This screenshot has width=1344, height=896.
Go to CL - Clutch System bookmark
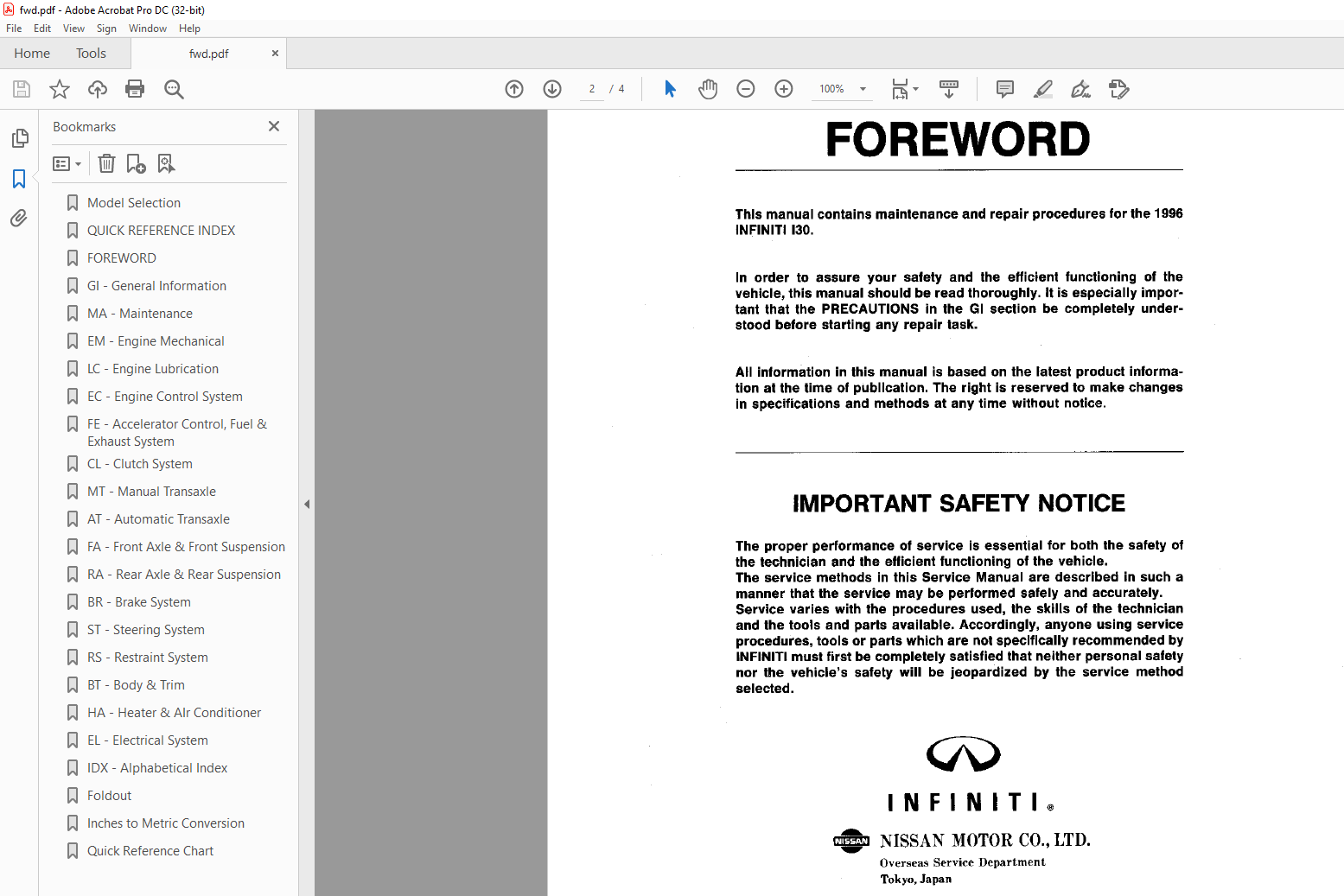[140, 464]
